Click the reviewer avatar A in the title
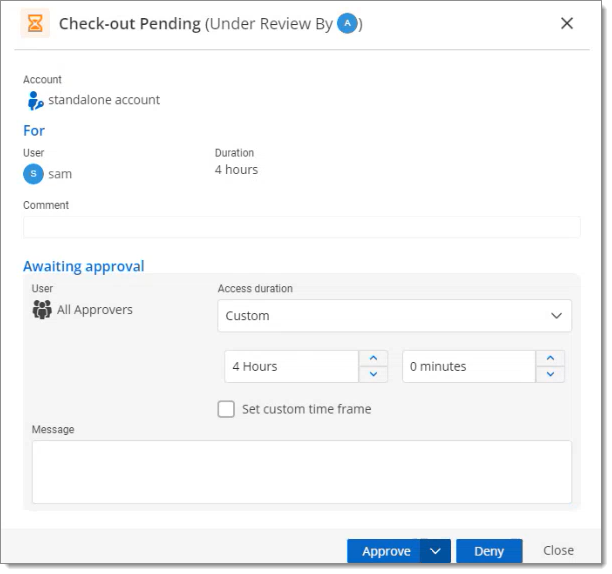This screenshot has height=574, width=612. (347, 23)
